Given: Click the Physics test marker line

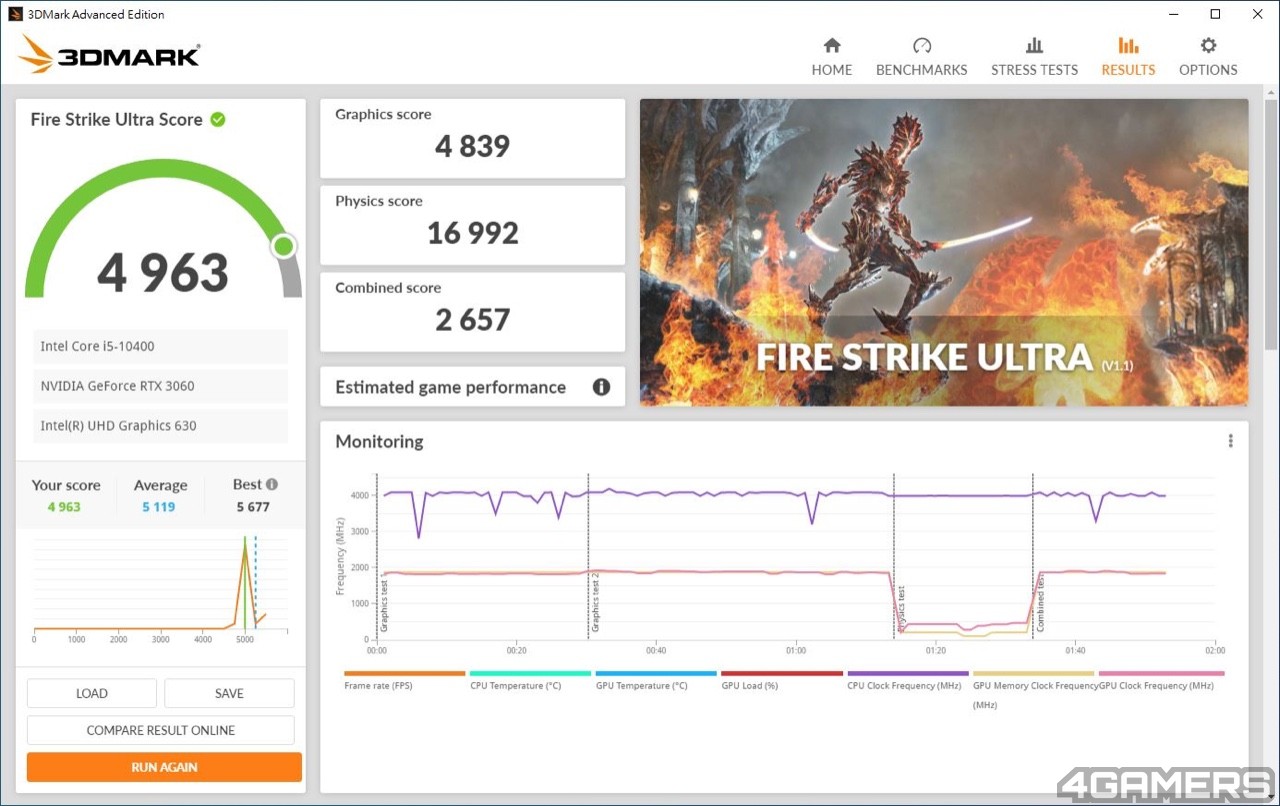Looking at the screenshot, I should tap(894, 556).
